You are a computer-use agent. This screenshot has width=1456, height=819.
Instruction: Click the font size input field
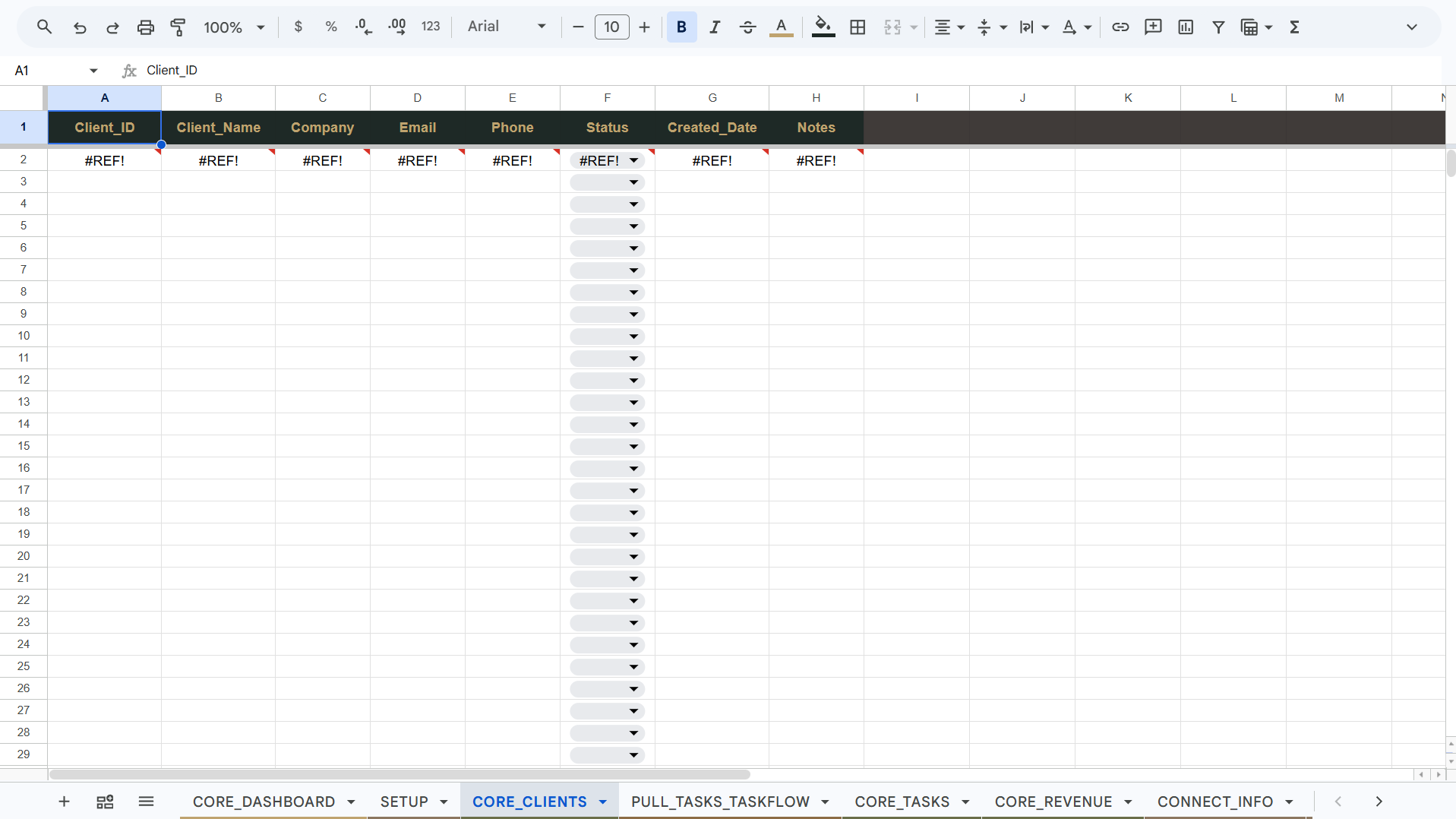pyautogui.click(x=611, y=27)
